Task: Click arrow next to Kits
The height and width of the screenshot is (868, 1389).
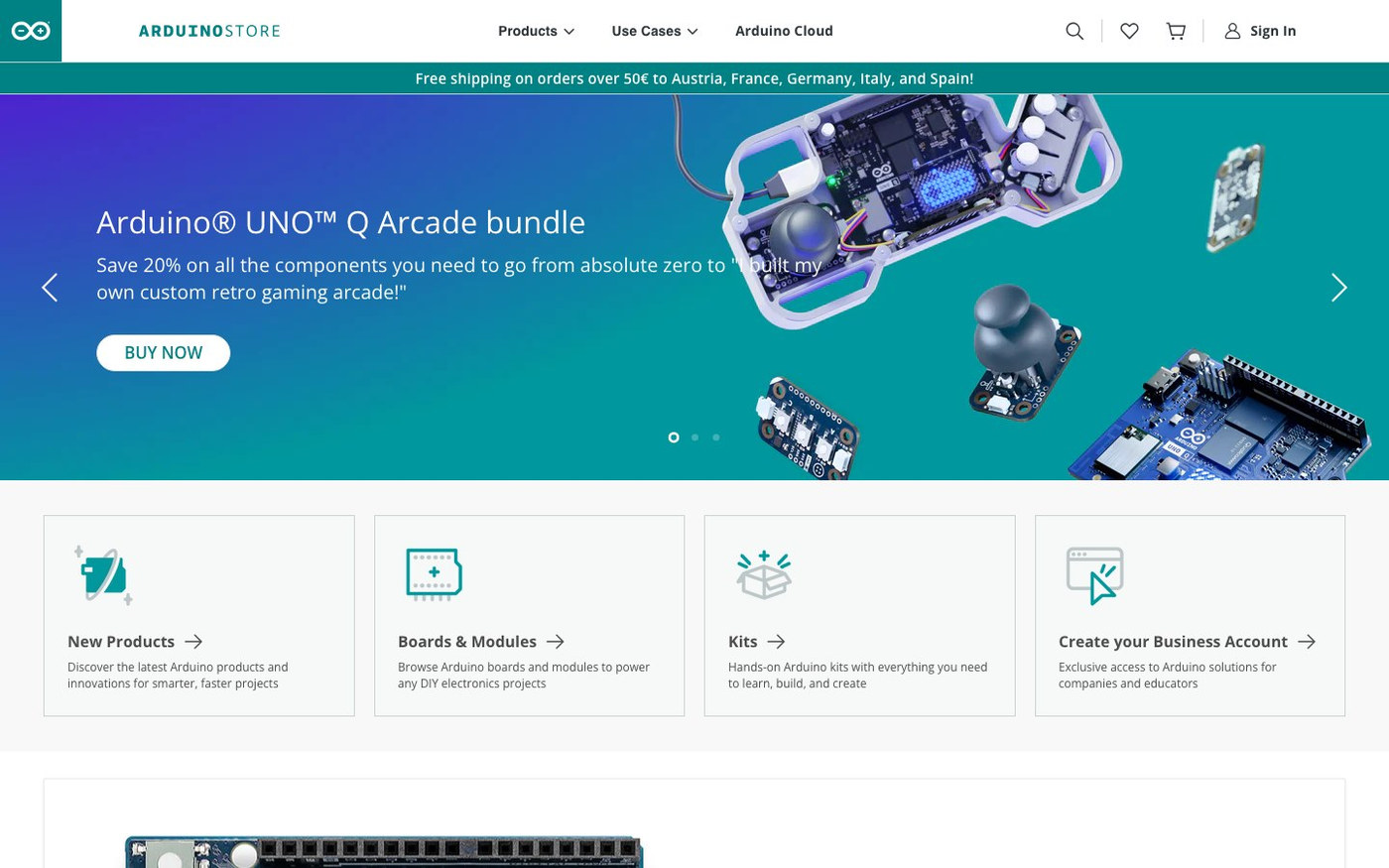Action: (776, 642)
